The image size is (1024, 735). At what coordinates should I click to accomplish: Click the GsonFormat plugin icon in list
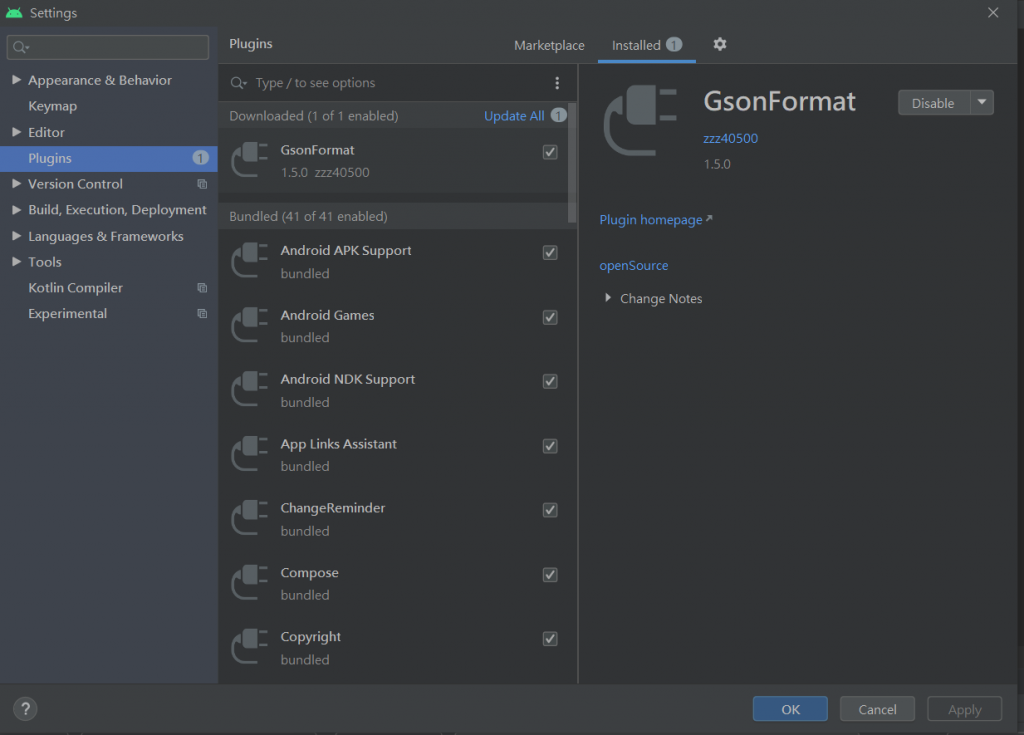pyautogui.click(x=250, y=160)
